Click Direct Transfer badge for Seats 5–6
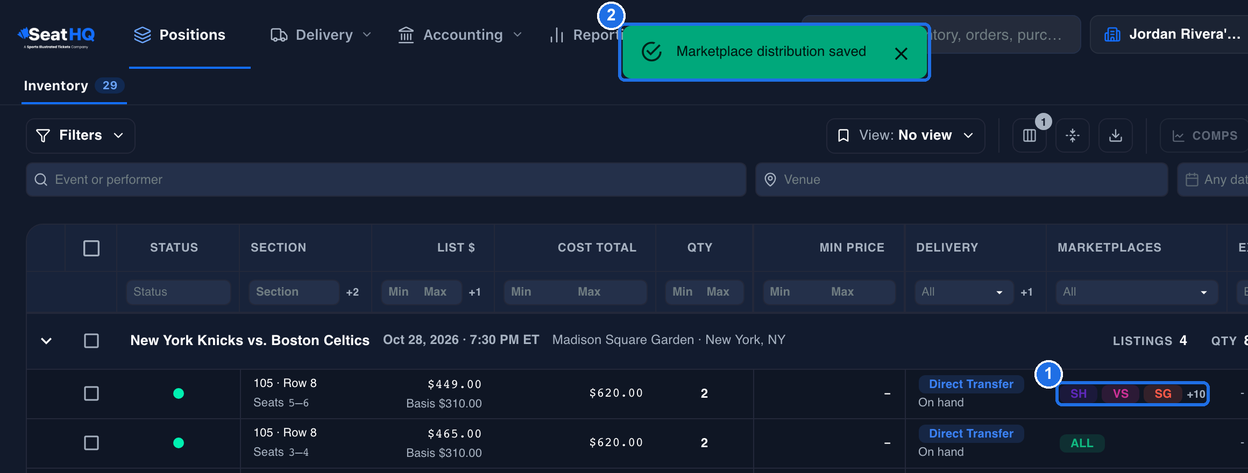The height and width of the screenshot is (473, 1248). (x=970, y=384)
